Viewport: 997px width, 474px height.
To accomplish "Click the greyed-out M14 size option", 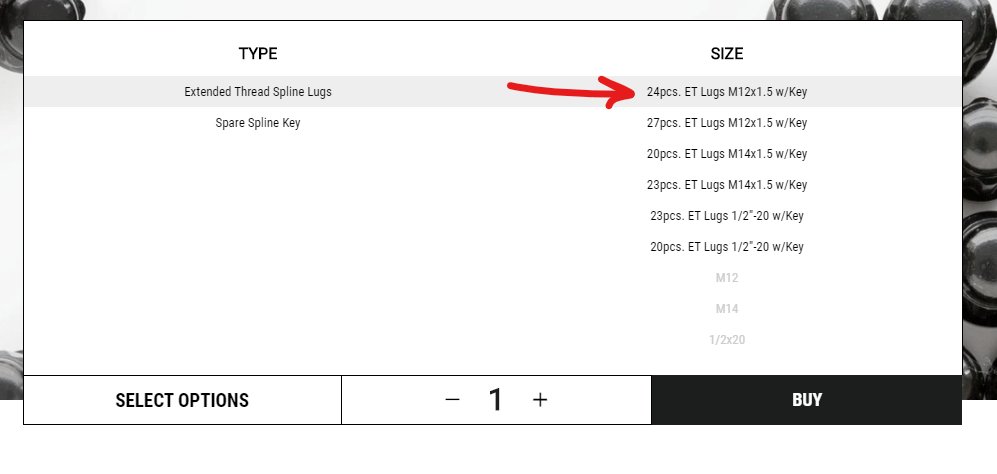I will pos(727,309).
